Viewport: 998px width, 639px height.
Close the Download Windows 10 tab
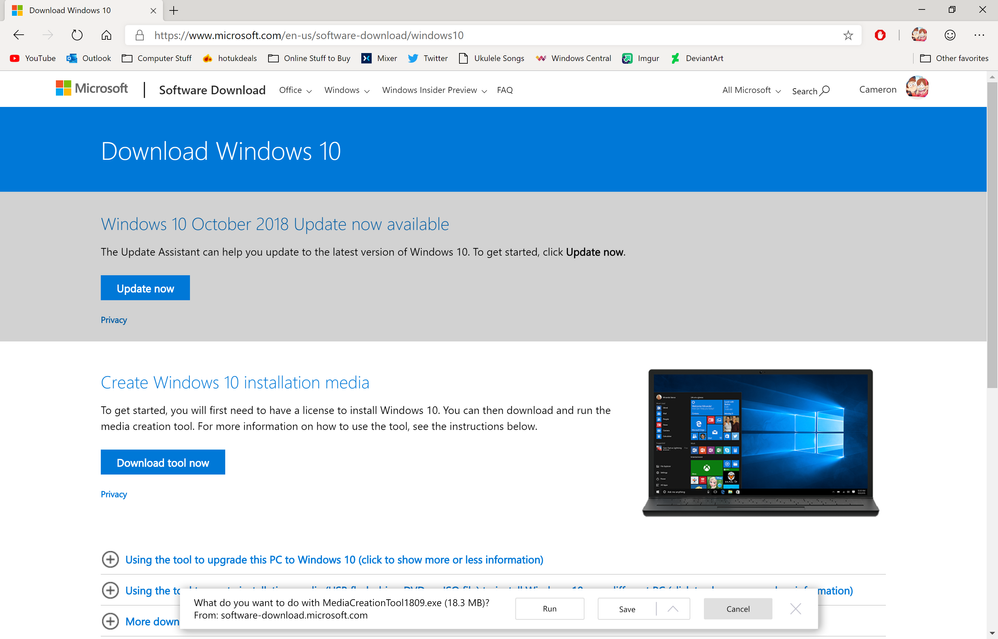(153, 10)
